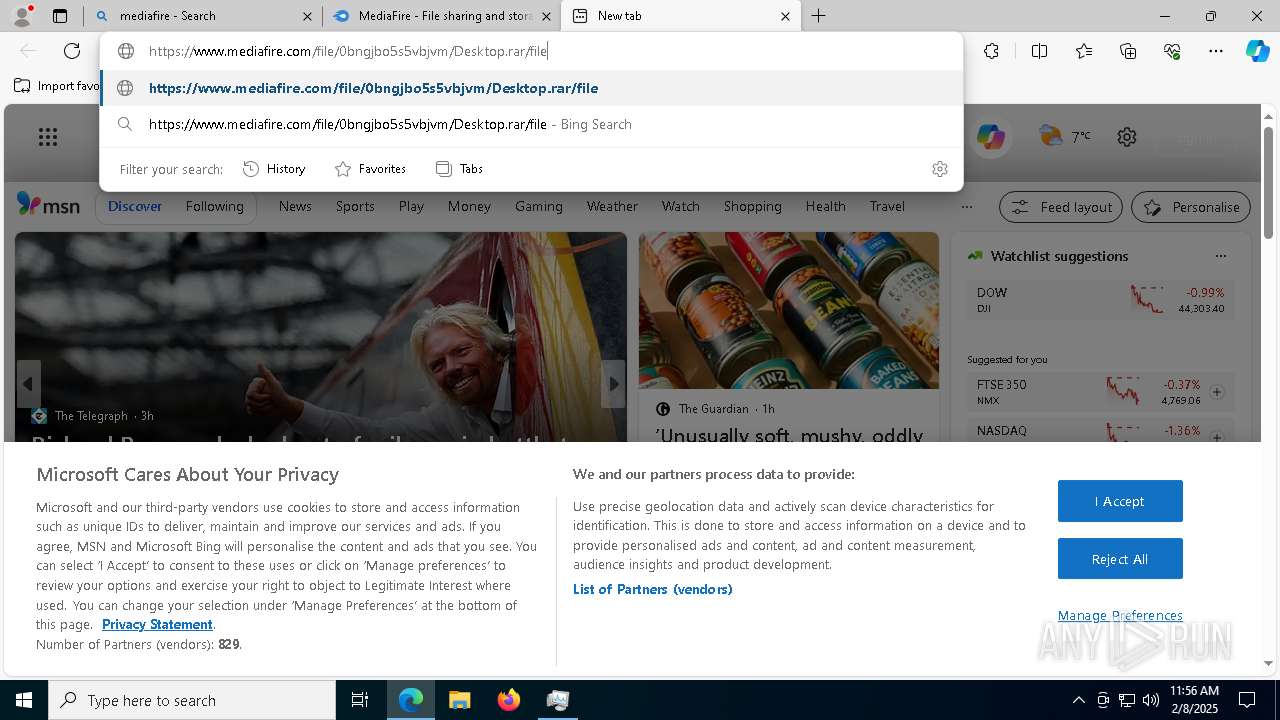Show next news story arrow
This screenshot has height=720, width=1280.
(613, 384)
